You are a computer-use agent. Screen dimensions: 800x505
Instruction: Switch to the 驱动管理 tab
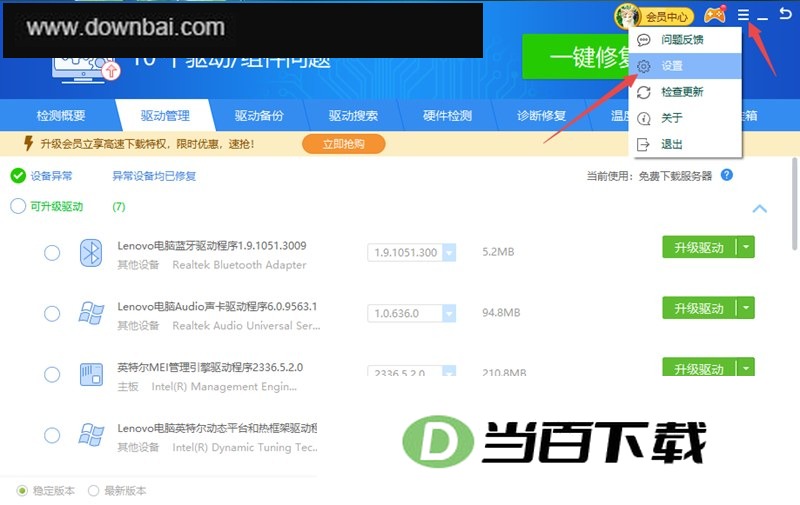click(165, 116)
